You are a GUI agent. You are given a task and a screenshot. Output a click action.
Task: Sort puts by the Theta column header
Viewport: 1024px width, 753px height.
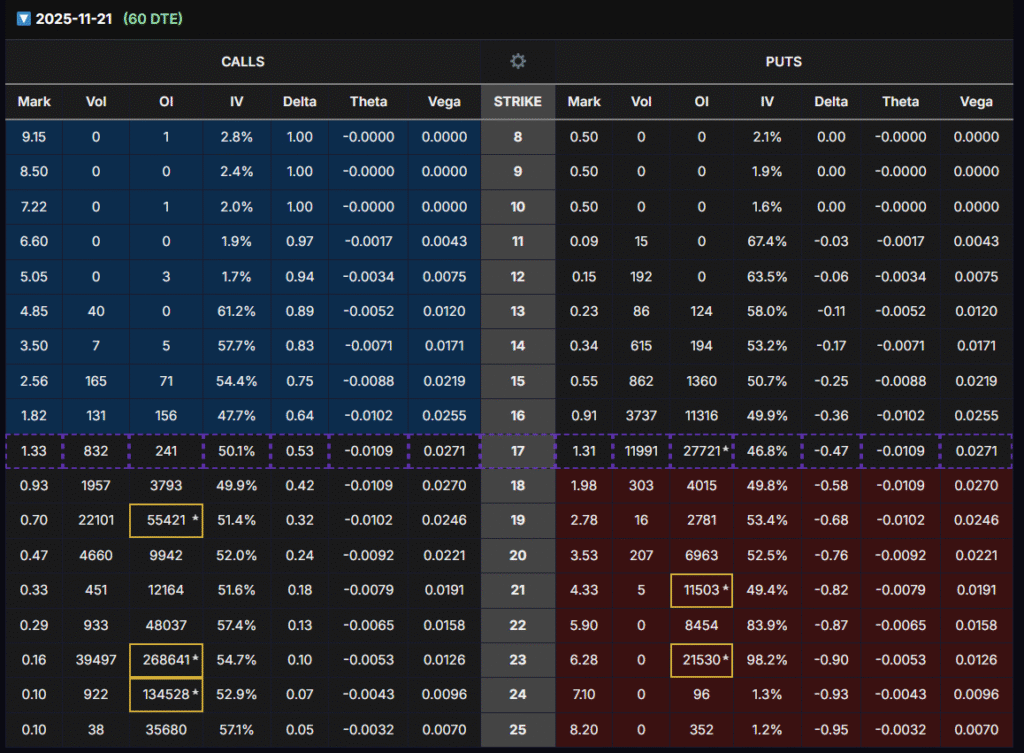pos(900,101)
